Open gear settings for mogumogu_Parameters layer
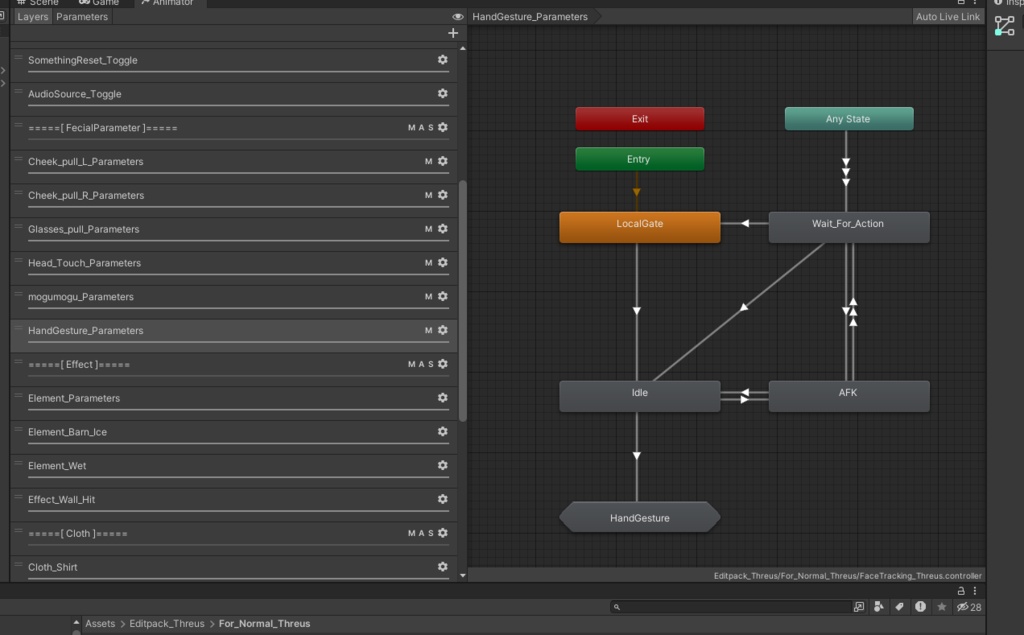The image size is (1024, 635). coord(443,297)
